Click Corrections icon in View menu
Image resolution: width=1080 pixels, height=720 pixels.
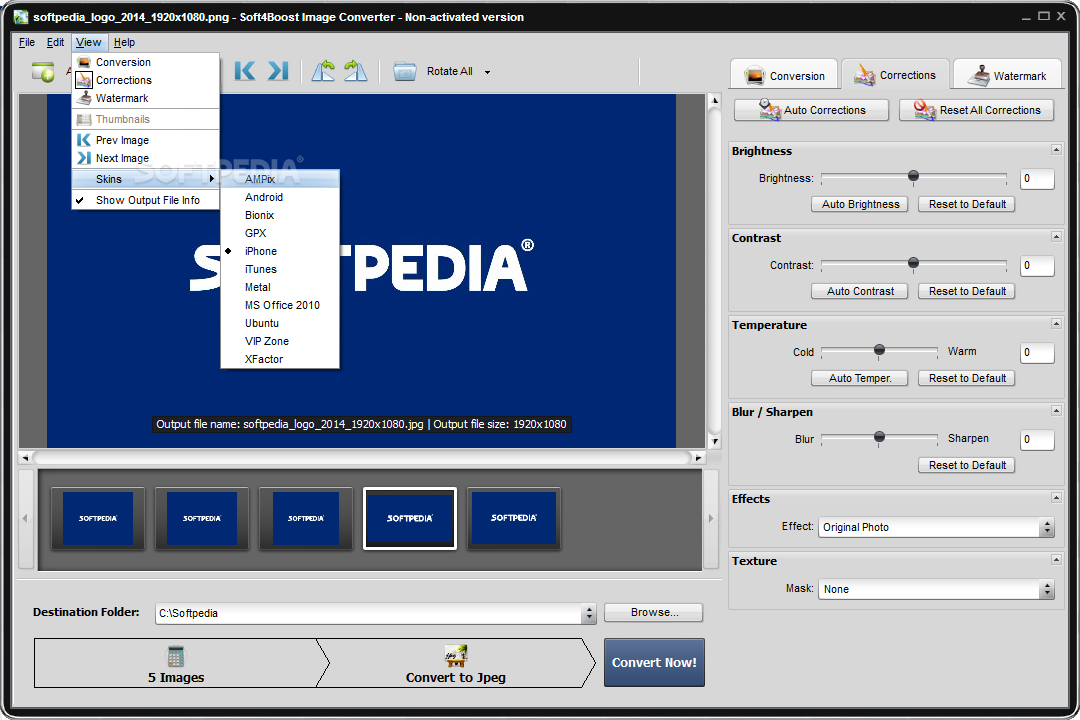click(x=84, y=80)
